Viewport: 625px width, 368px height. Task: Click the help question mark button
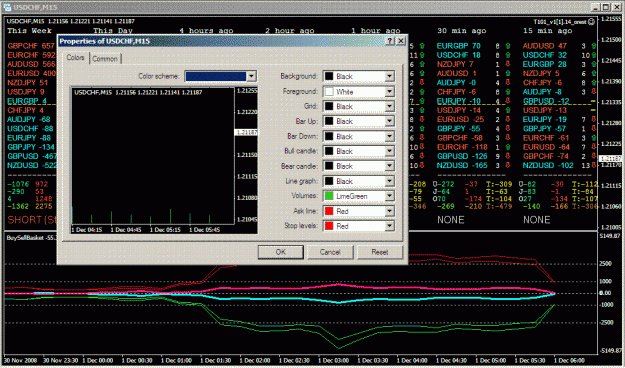pos(390,41)
